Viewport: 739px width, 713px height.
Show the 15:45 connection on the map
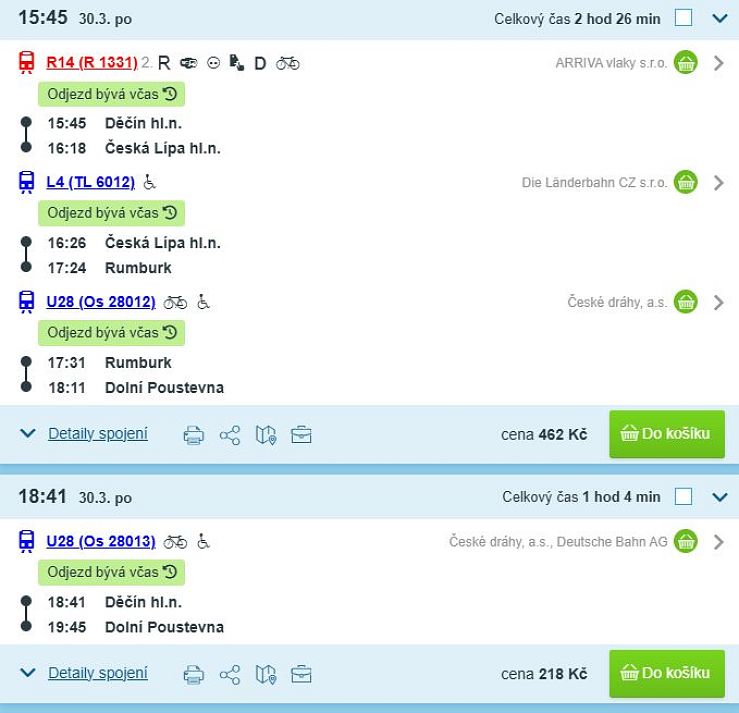click(265, 434)
